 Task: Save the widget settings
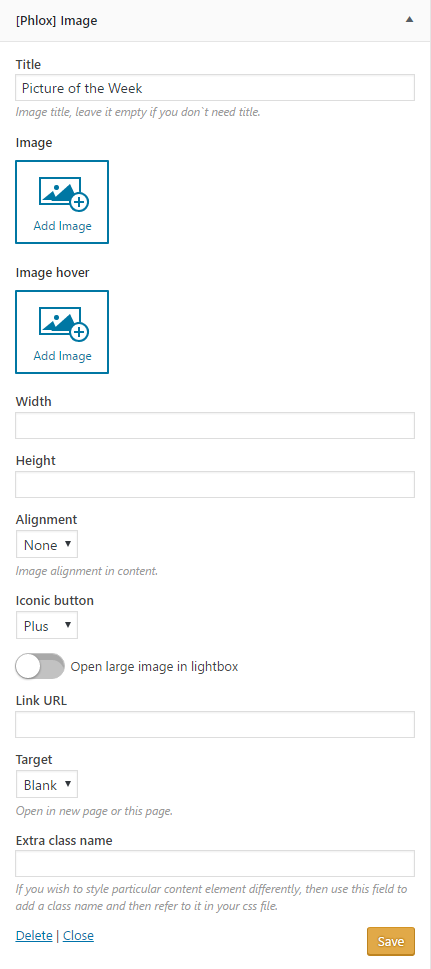tap(391, 941)
